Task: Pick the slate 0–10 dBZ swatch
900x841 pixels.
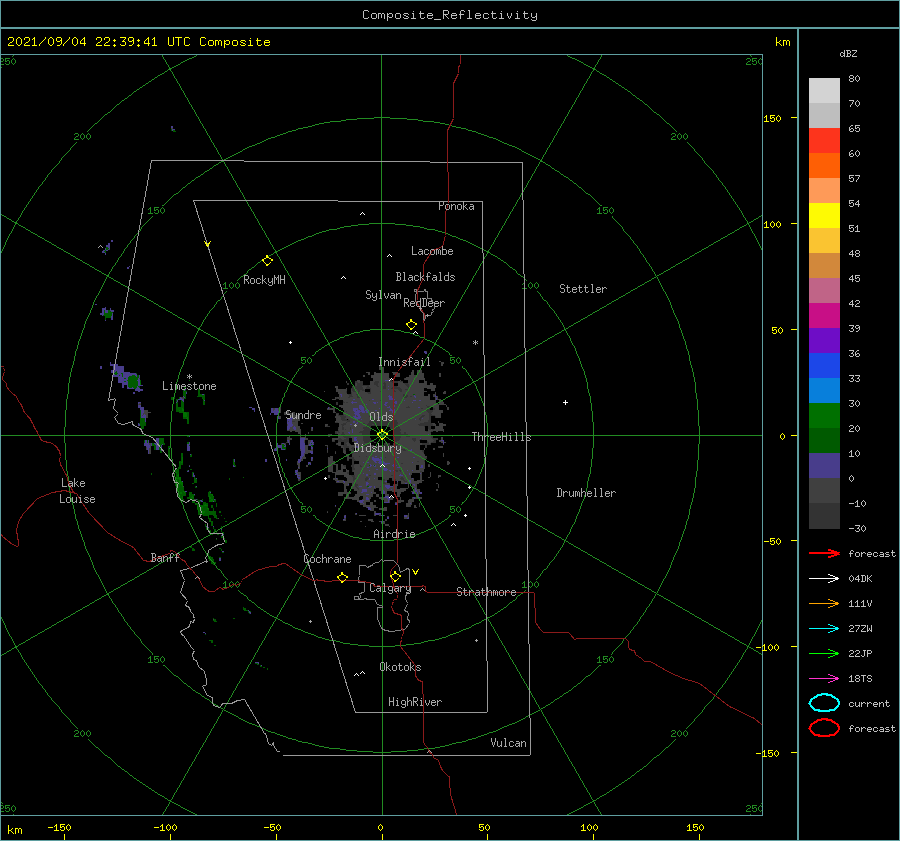Action: tap(824, 465)
